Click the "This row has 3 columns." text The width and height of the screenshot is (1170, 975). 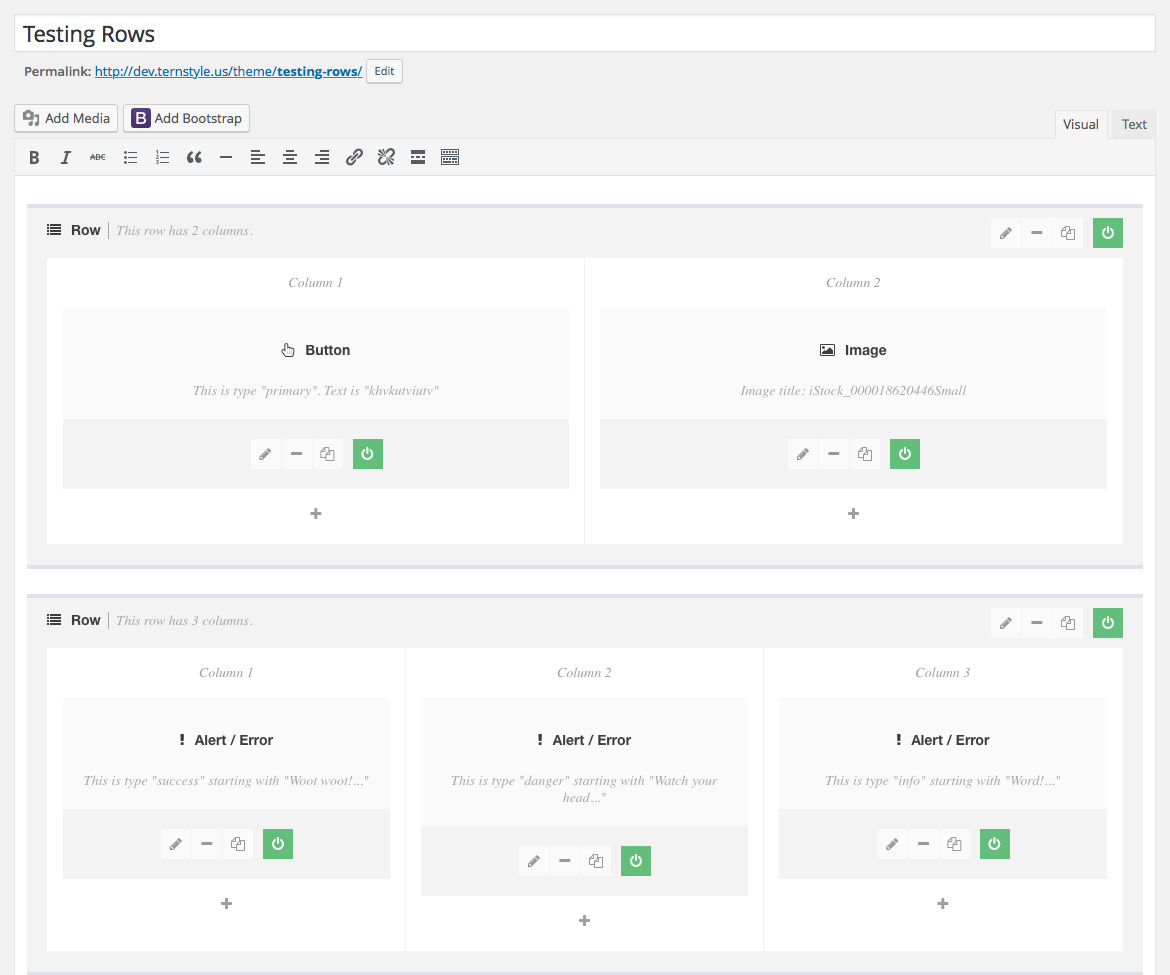(x=184, y=621)
